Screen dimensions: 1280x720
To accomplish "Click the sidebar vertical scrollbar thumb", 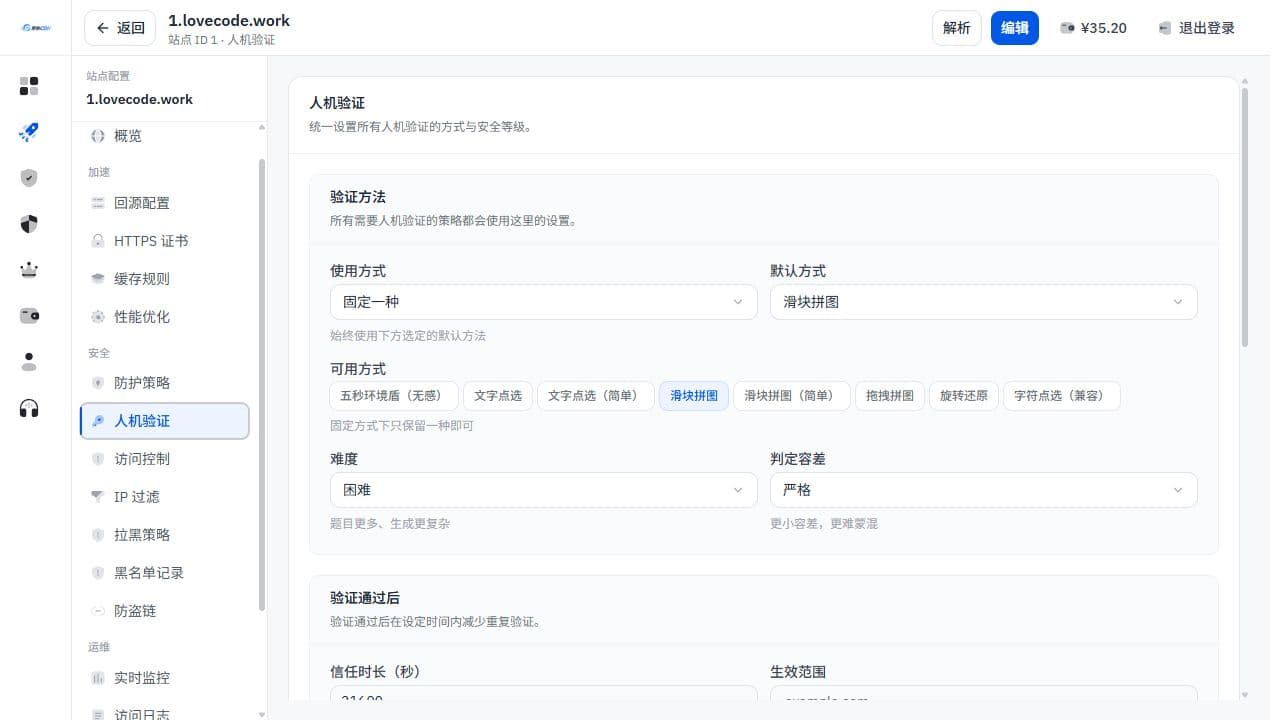I will tap(262, 385).
